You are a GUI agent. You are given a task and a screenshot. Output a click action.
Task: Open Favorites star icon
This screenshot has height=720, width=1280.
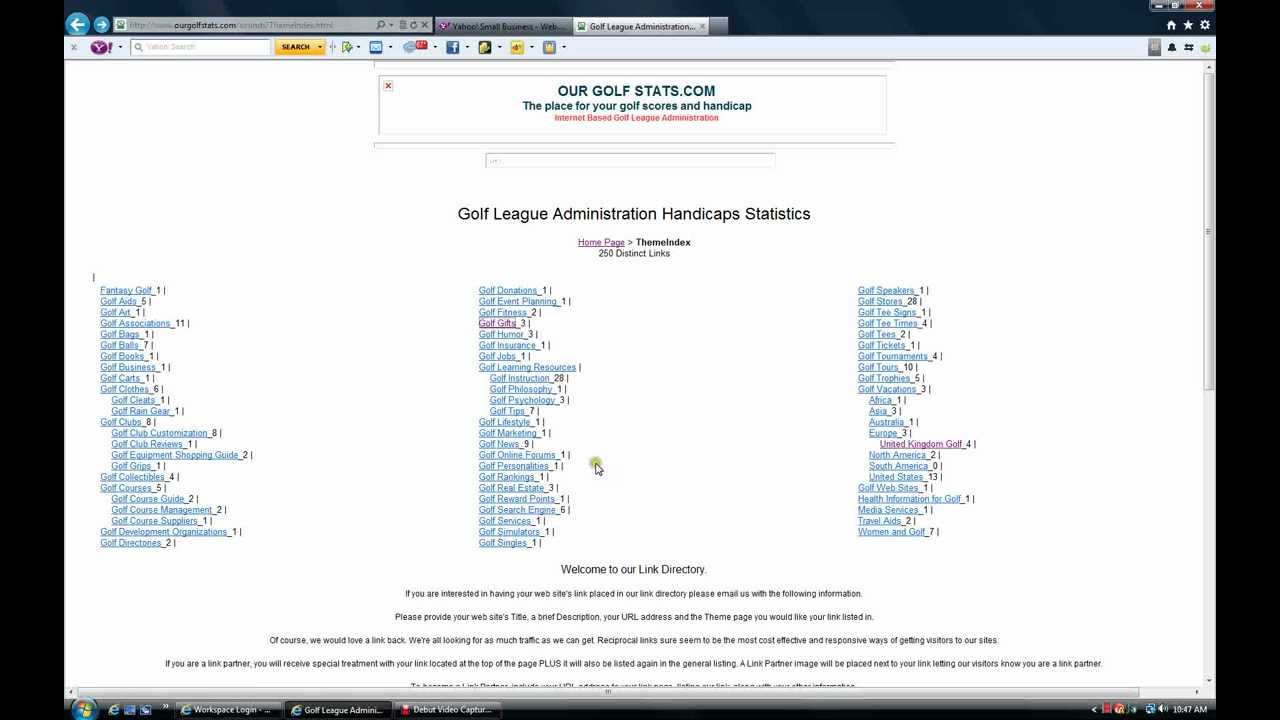tap(1188, 25)
